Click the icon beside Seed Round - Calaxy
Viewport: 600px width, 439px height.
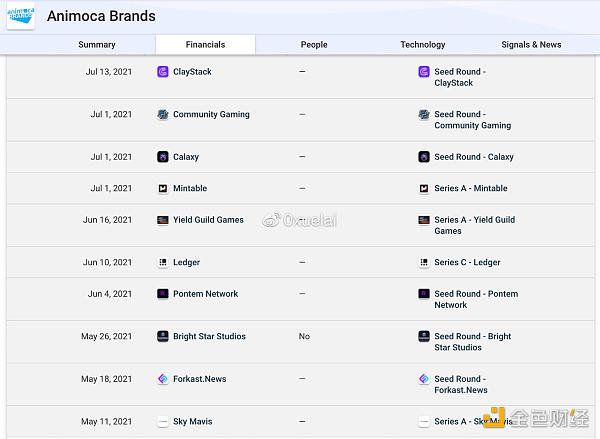424,157
